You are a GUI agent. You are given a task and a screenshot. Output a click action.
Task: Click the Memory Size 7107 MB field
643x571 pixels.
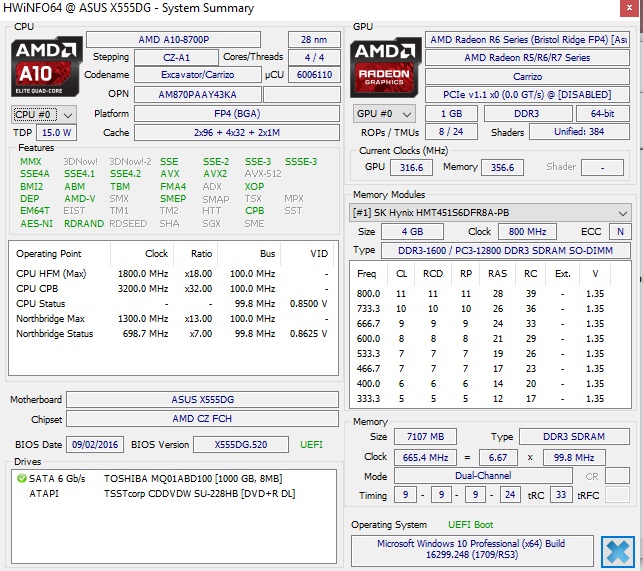coord(425,437)
